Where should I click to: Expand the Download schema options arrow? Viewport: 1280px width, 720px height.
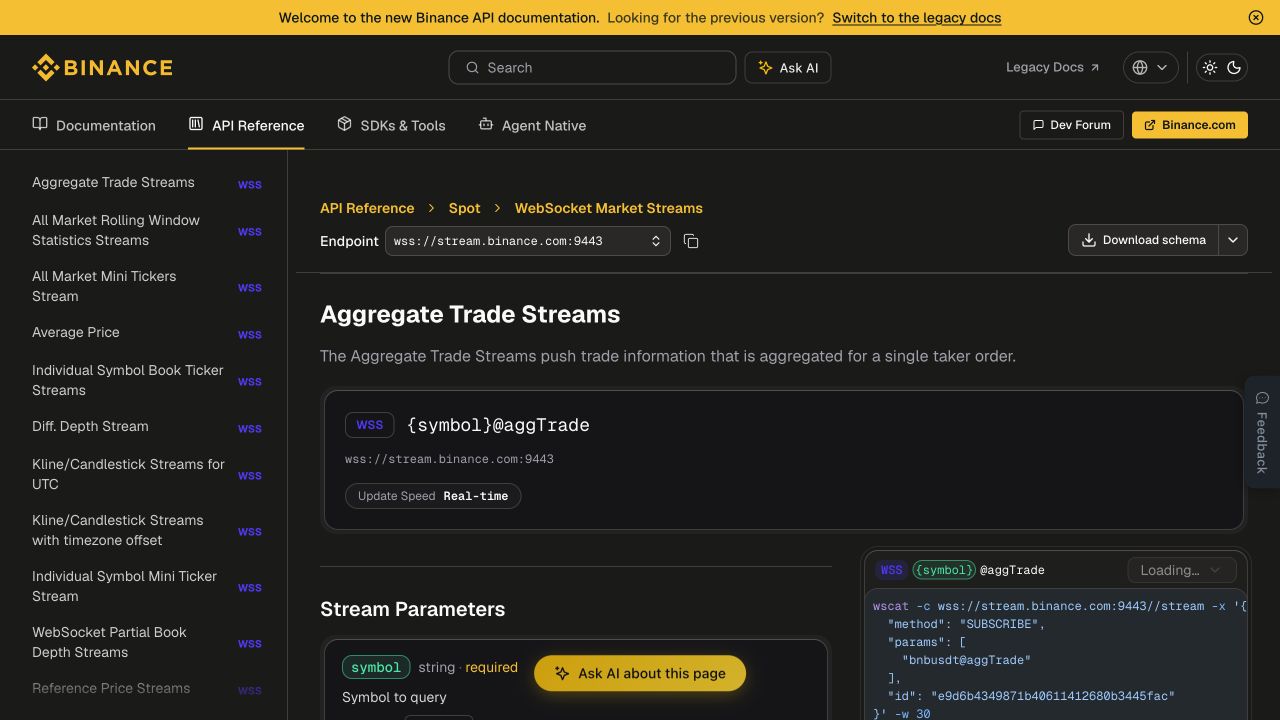coord(1233,240)
